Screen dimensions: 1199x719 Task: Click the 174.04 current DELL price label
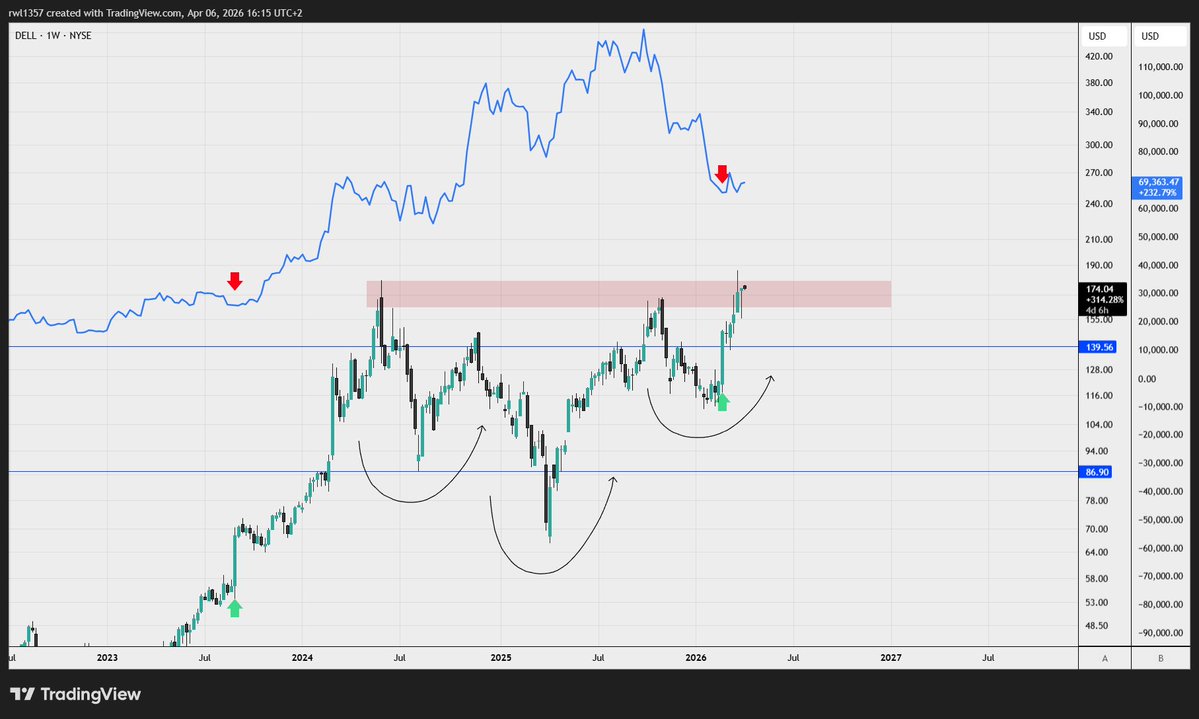(x=1100, y=289)
